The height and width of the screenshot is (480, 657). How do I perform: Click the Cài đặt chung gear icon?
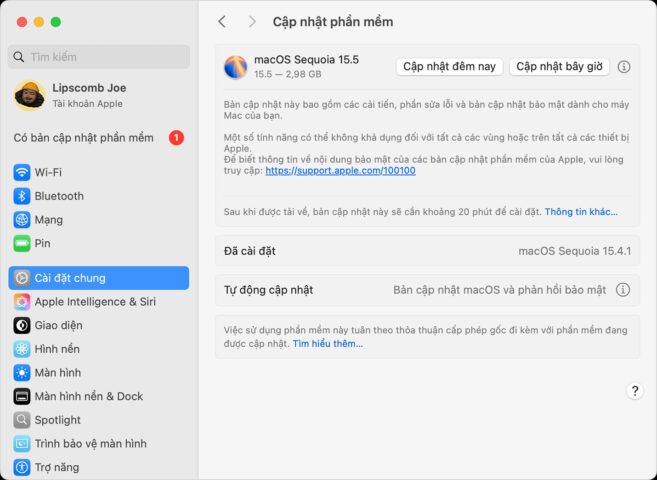pos(21,278)
